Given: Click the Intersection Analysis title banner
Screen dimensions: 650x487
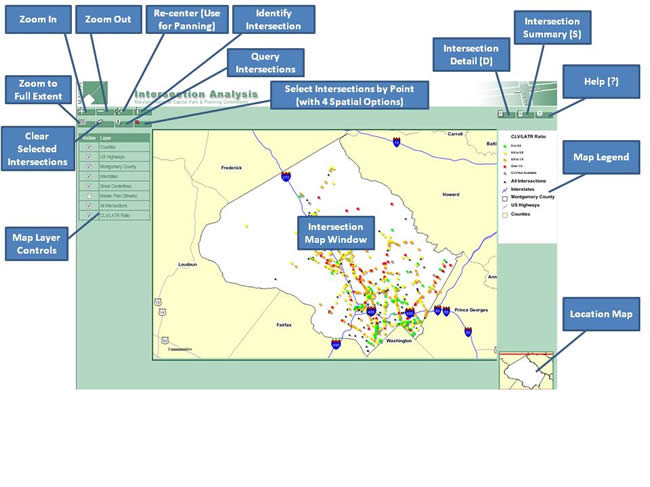Looking at the screenshot, I should click(196, 95).
